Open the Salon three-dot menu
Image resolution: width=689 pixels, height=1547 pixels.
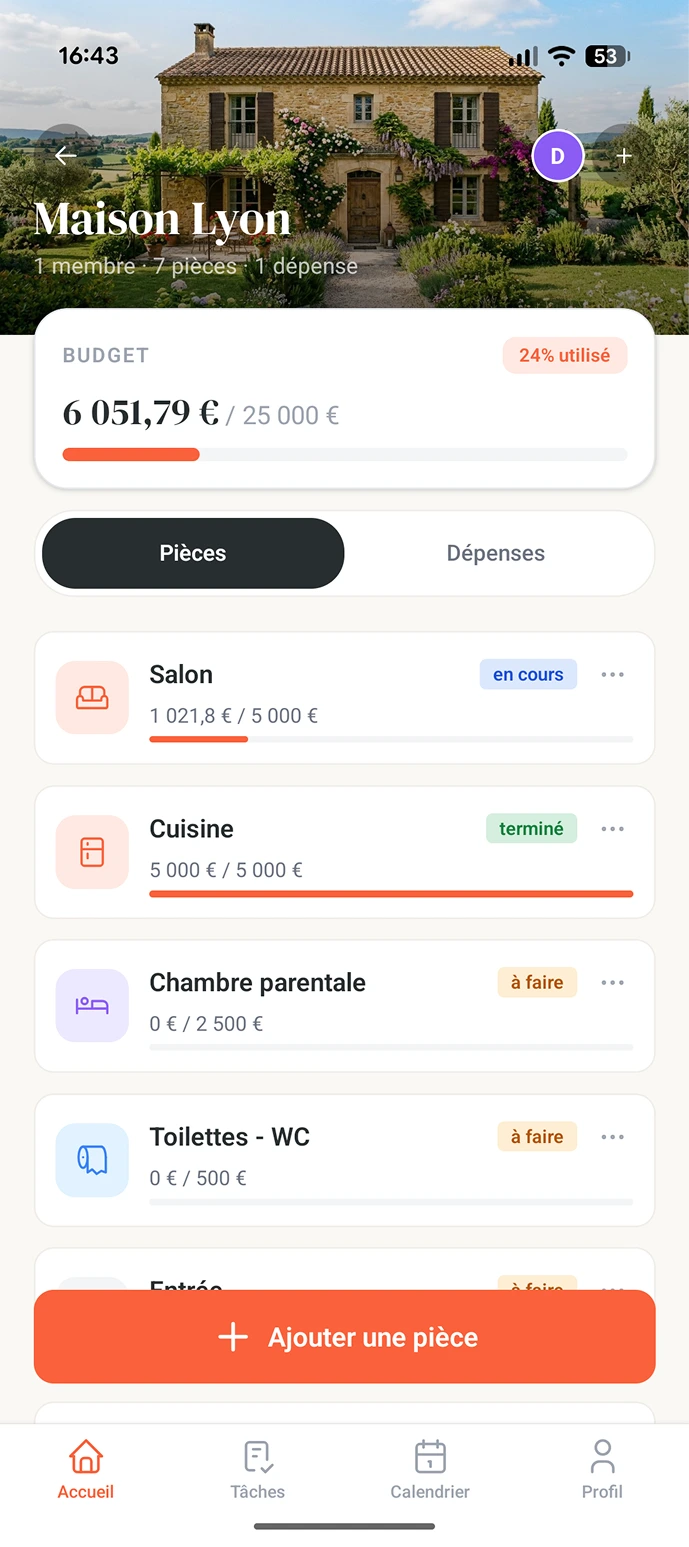[613, 675]
